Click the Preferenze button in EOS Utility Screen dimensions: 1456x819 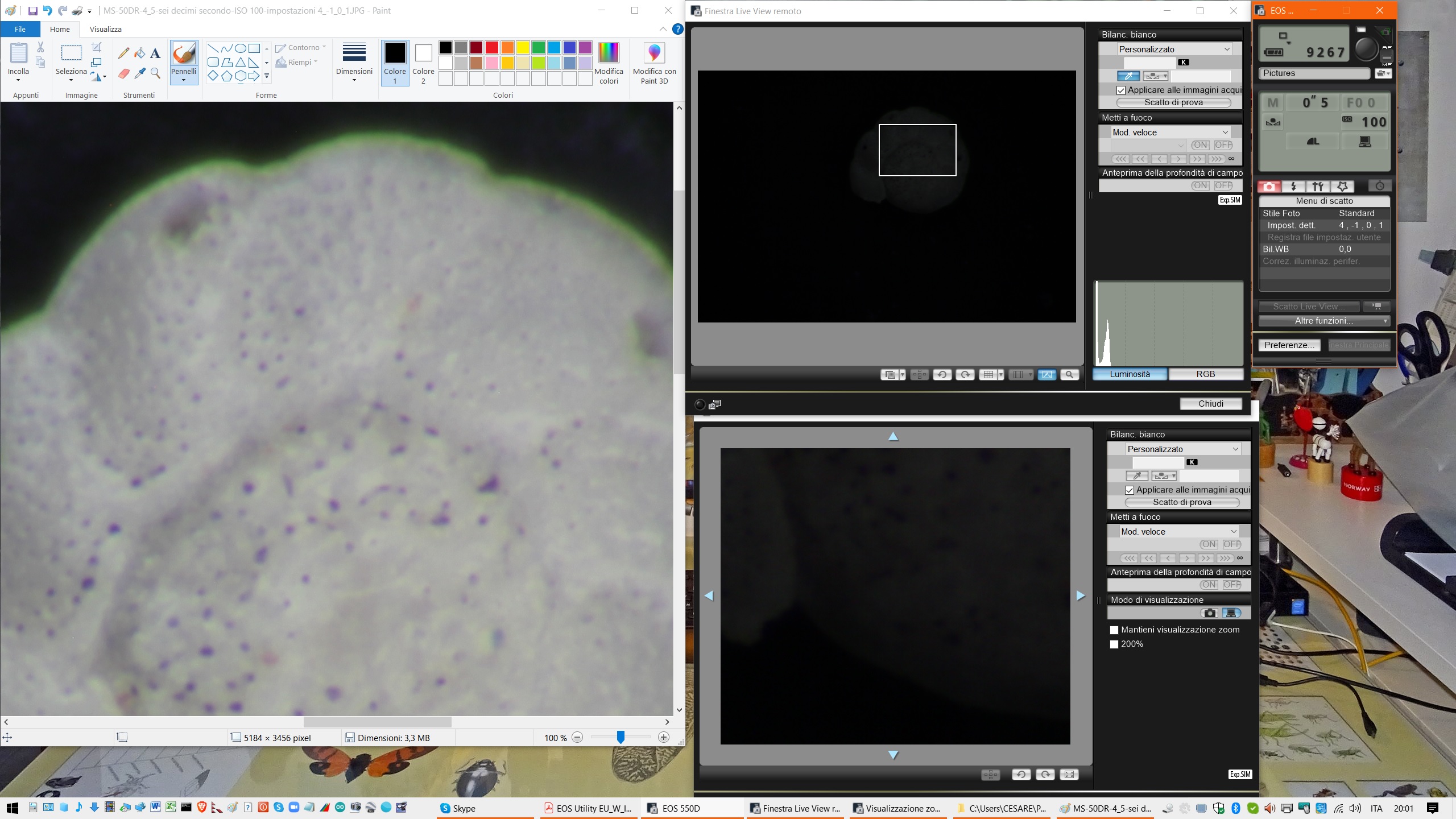point(1289,345)
